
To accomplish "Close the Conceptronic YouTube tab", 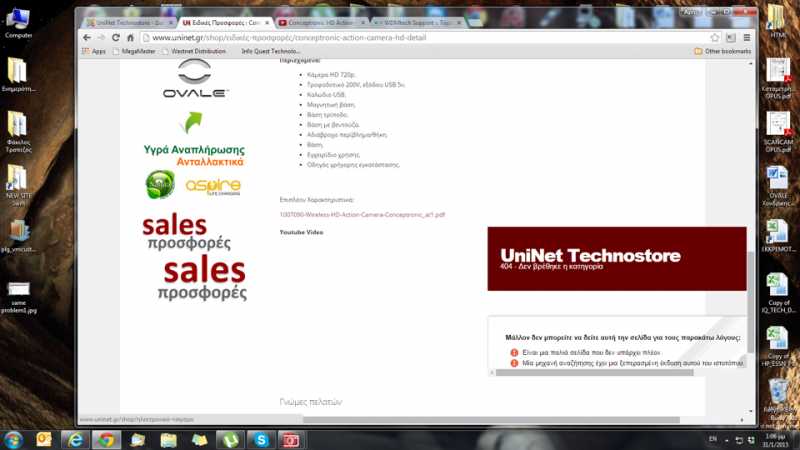I will pos(363,23).
